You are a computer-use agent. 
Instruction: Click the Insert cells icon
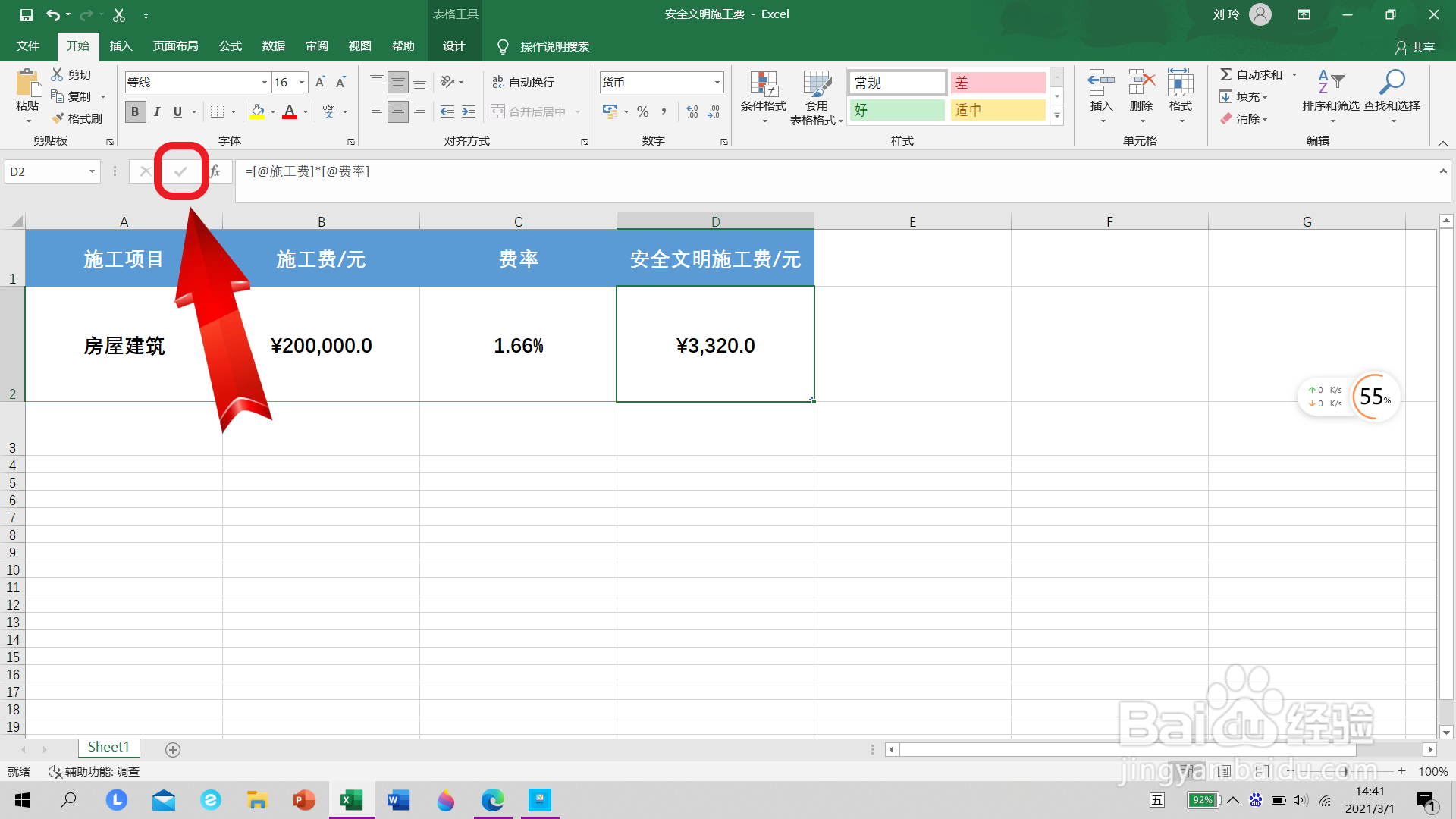pyautogui.click(x=1101, y=82)
